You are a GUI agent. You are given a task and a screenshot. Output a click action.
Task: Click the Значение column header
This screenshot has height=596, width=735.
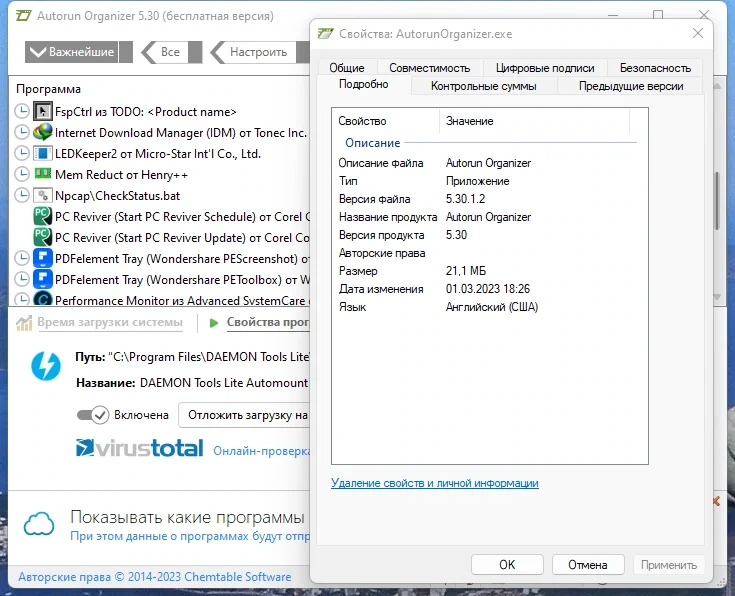(534, 121)
